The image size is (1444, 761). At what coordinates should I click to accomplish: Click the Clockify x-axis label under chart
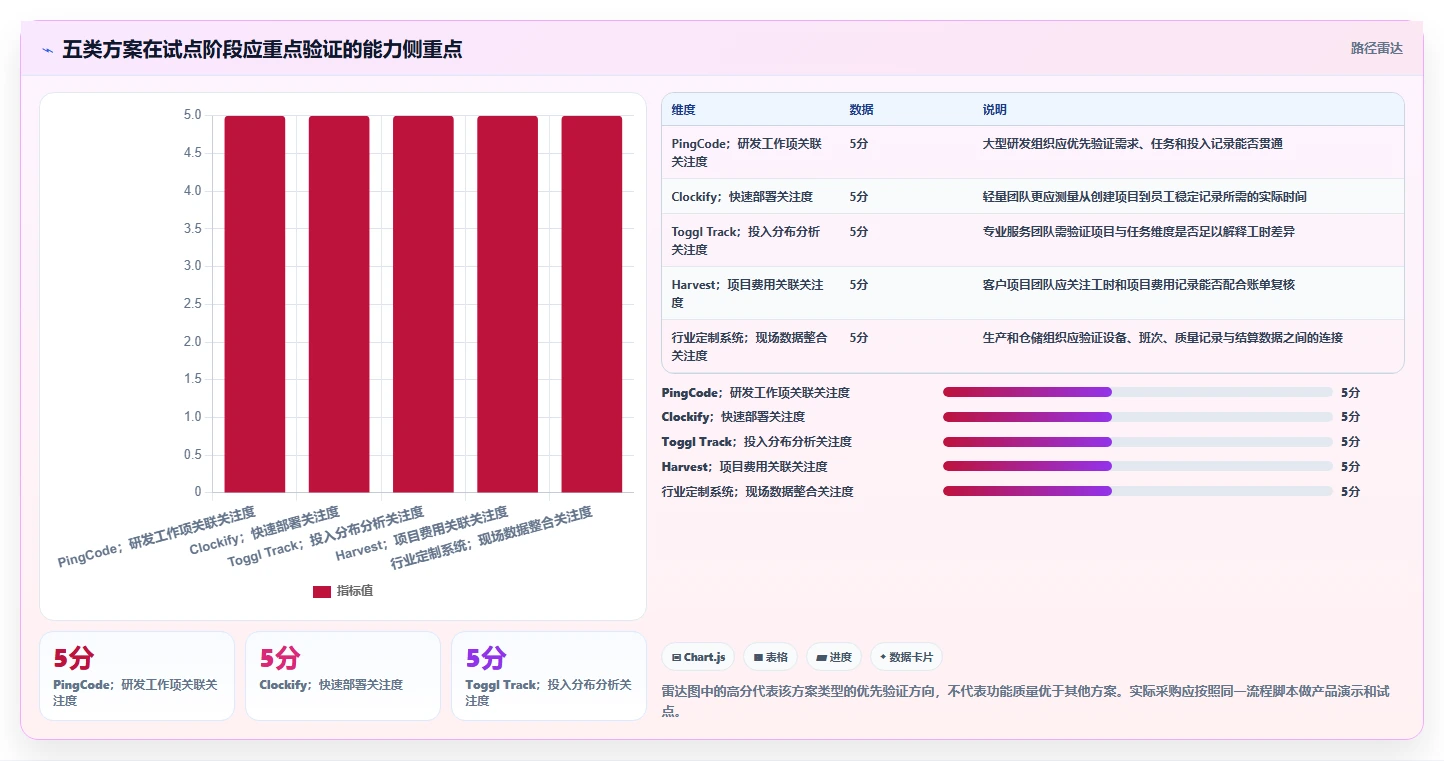pos(264,530)
